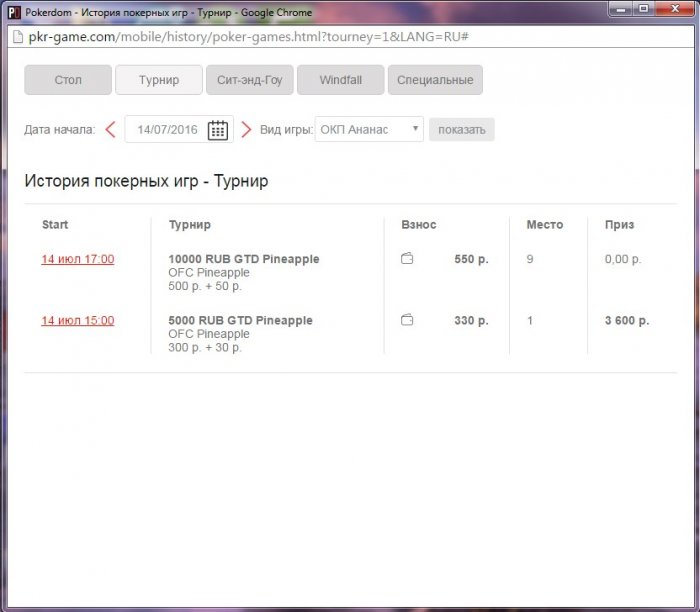Click OFC Pineapple under 10000 RUB GTD

point(209,273)
